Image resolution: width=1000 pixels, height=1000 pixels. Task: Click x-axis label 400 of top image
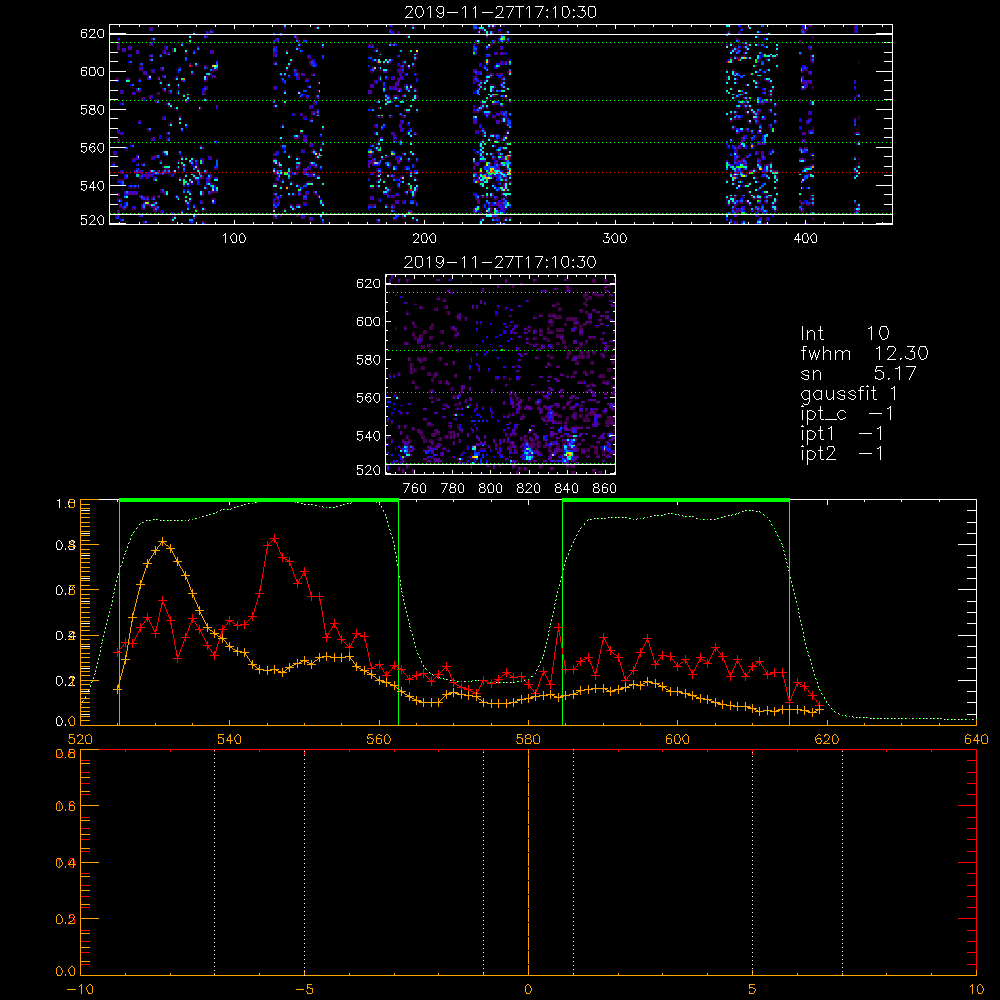point(805,239)
